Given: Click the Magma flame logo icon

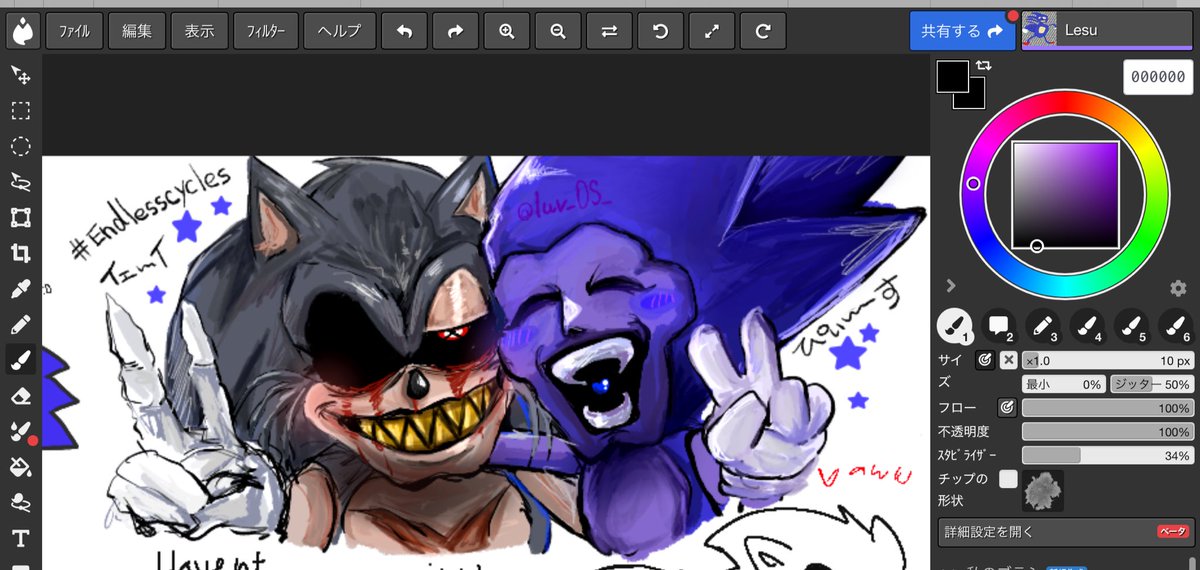Looking at the screenshot, I should [21, 31].
